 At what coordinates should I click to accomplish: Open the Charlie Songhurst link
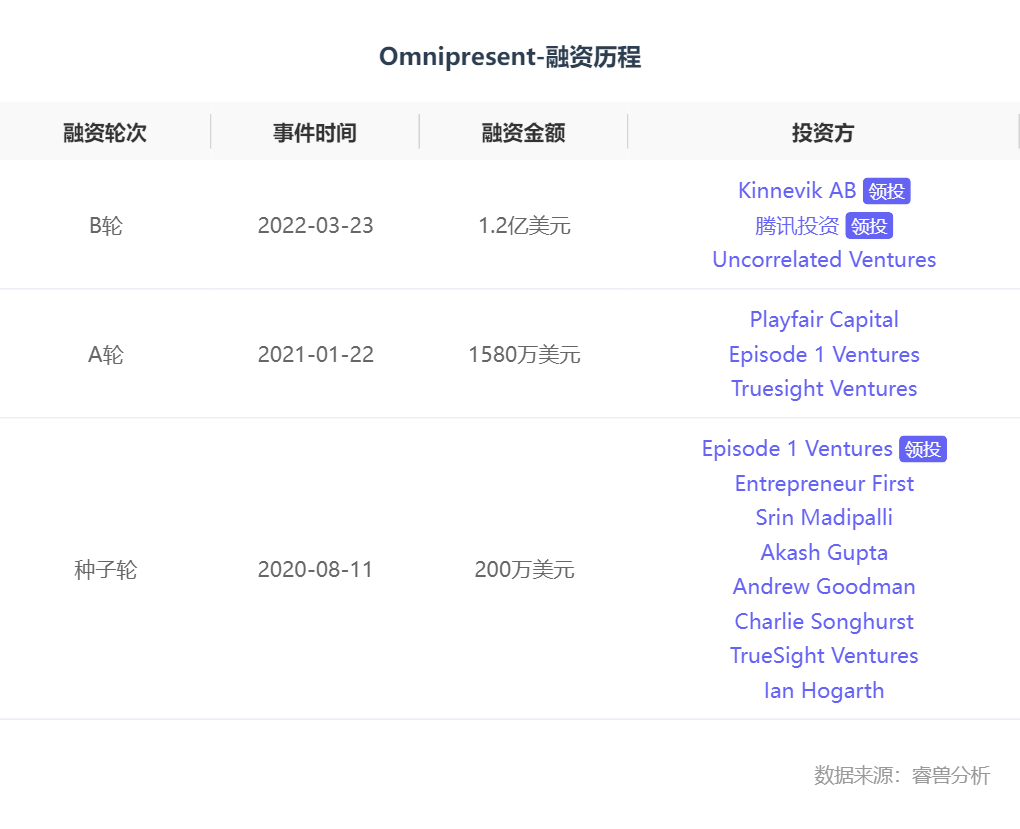[824, 621]
